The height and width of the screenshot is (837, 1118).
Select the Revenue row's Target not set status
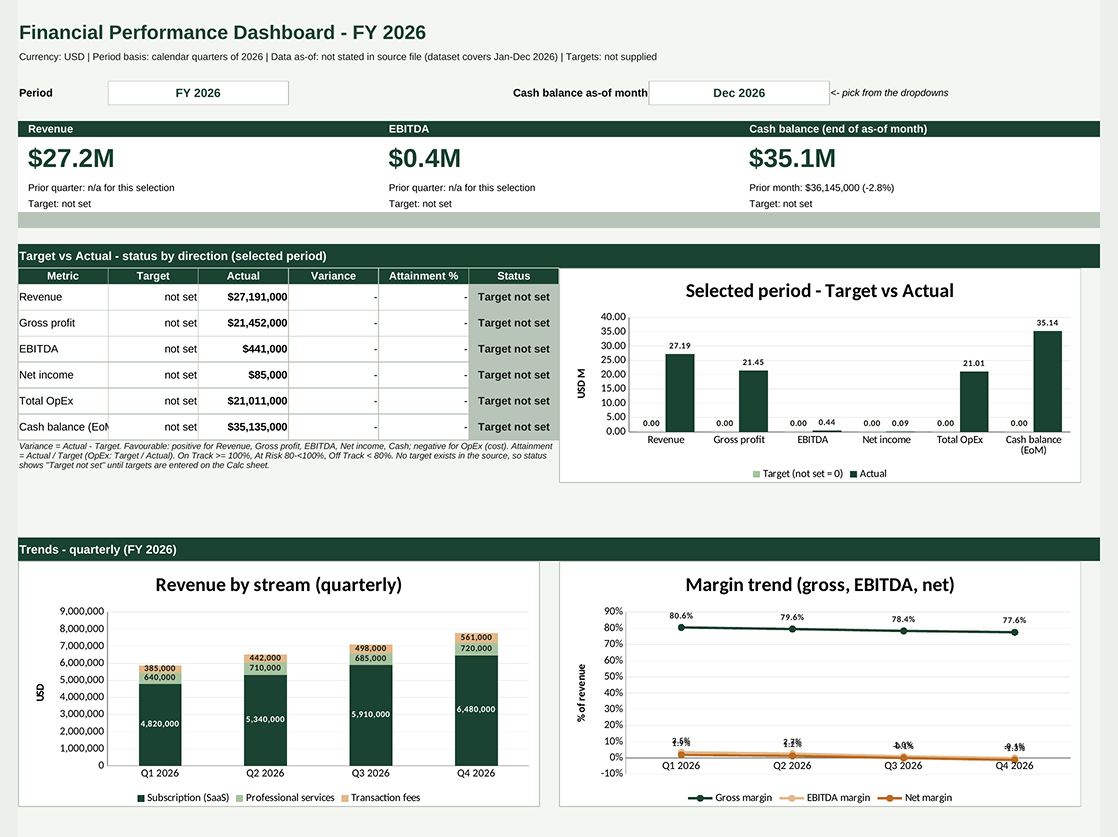(513, 297)
